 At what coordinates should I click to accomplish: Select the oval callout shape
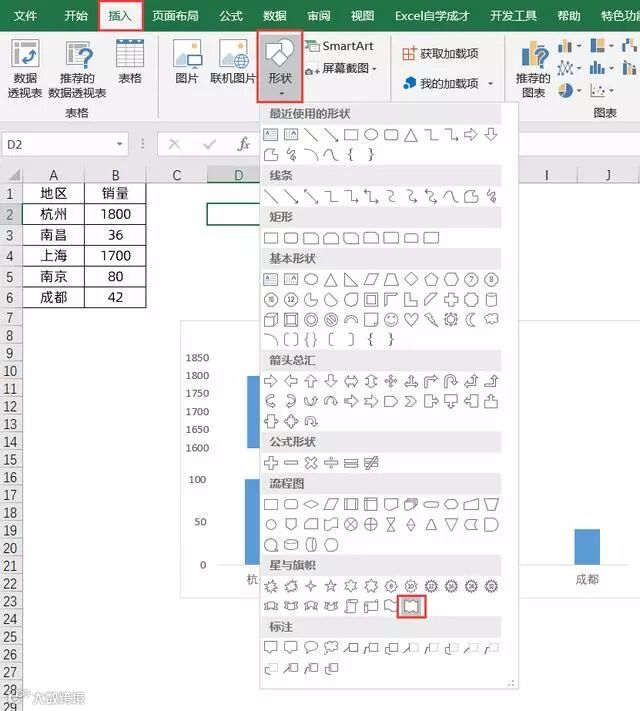(x=311, y=648)
